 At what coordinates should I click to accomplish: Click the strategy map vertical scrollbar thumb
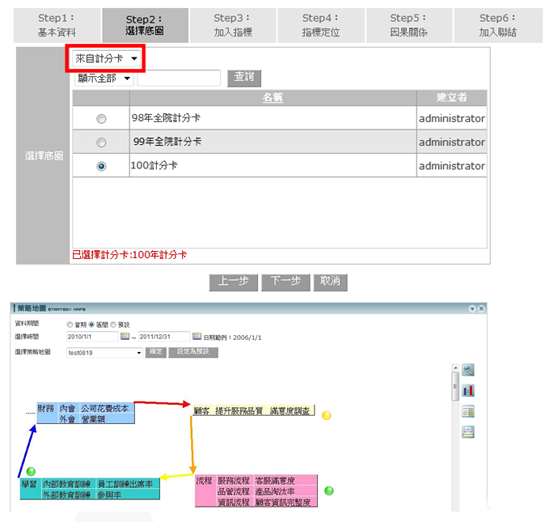455,386
